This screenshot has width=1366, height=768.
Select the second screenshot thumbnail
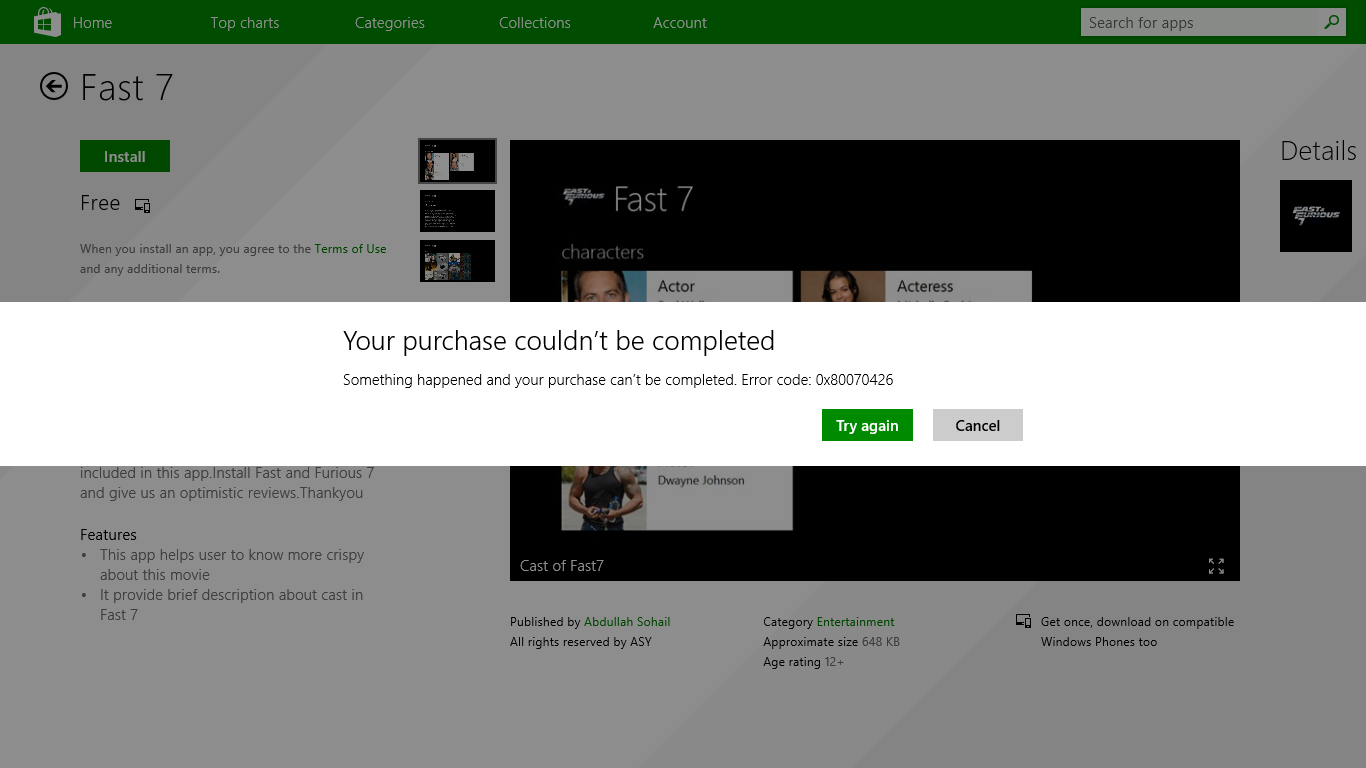(457, 211)
